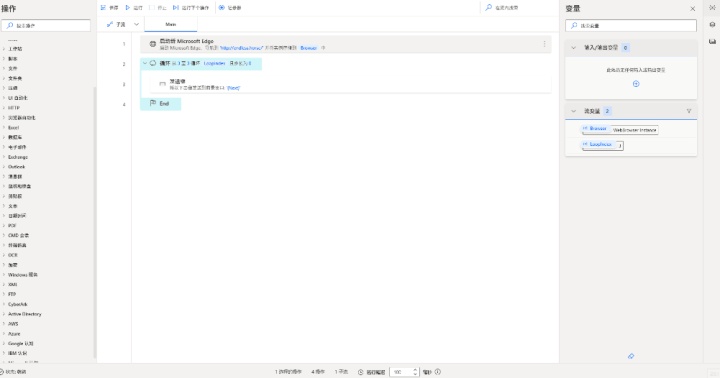Image resolution: width=720 pixels, height=378 pixels.
Task: Collapse the input/output variables section
Action: (x=573, y=48)
